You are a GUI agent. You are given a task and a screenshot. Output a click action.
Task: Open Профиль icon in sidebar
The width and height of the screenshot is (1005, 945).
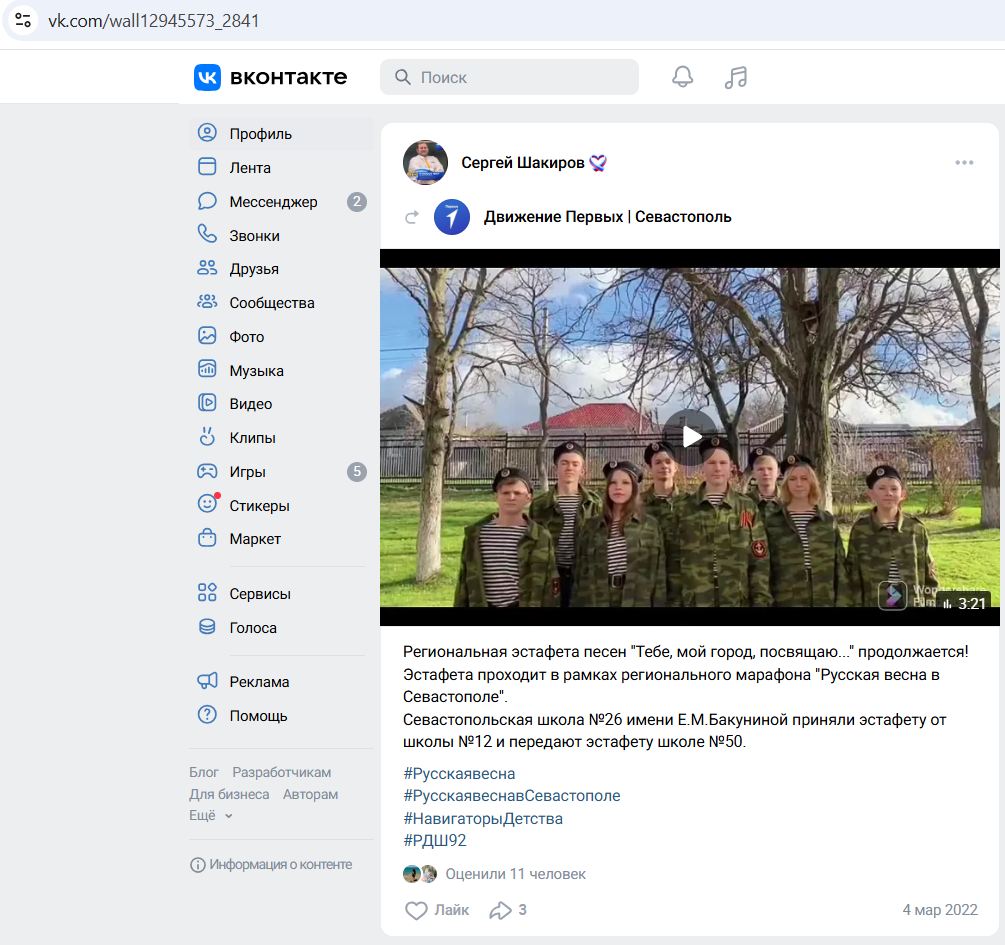[x=207, y=133]
